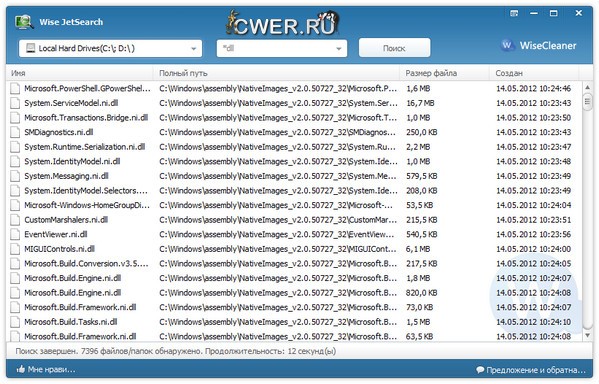Select Microsoft.Build.Conversion.v3.5.... file name
Viewport: 599px width, 384px height.
86,264
